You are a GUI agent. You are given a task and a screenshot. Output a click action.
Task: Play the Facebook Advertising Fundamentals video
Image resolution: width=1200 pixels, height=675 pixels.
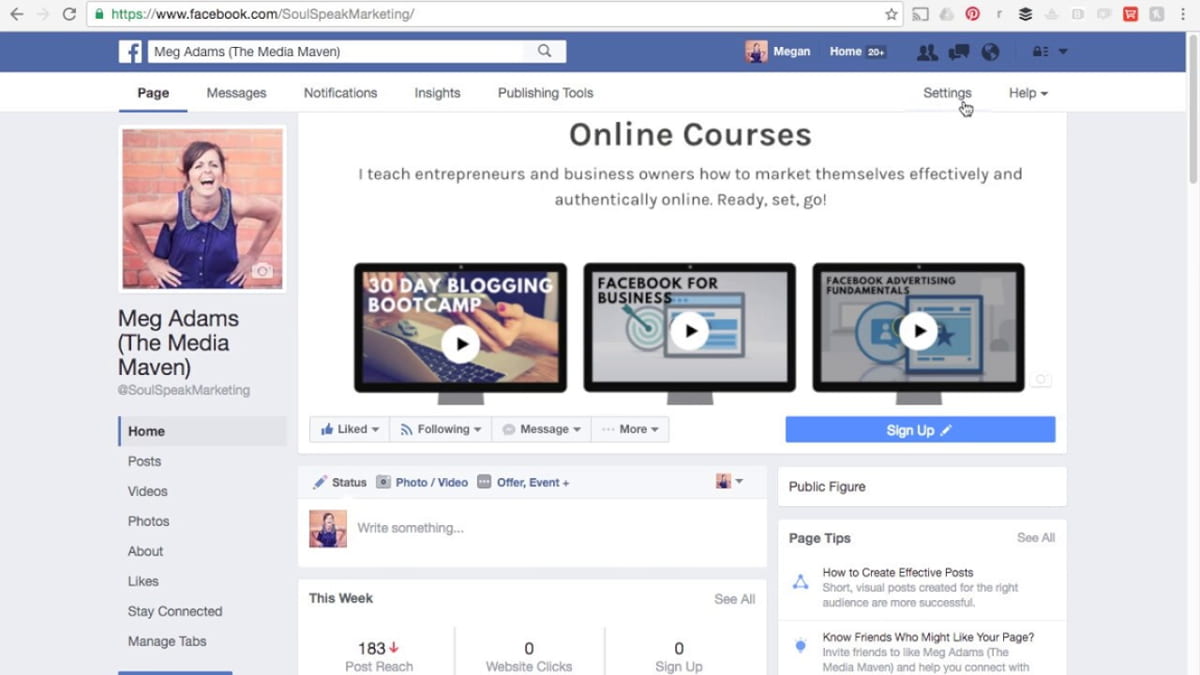point(918,331)
